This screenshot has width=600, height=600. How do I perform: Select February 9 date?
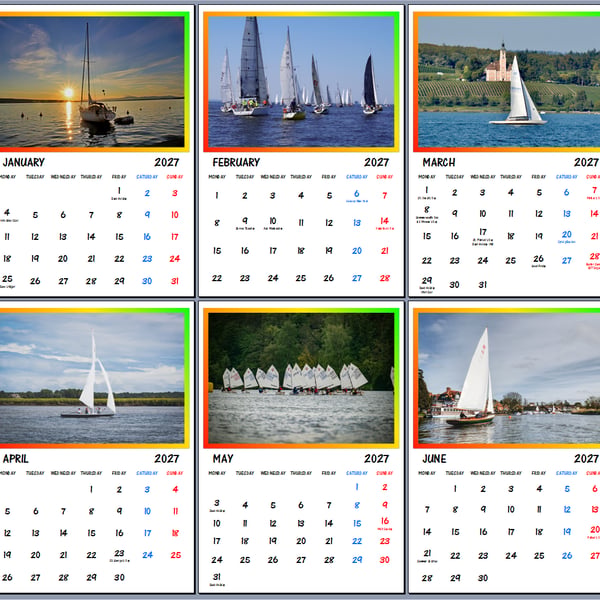pyautogui.click(x=245, y=223)
